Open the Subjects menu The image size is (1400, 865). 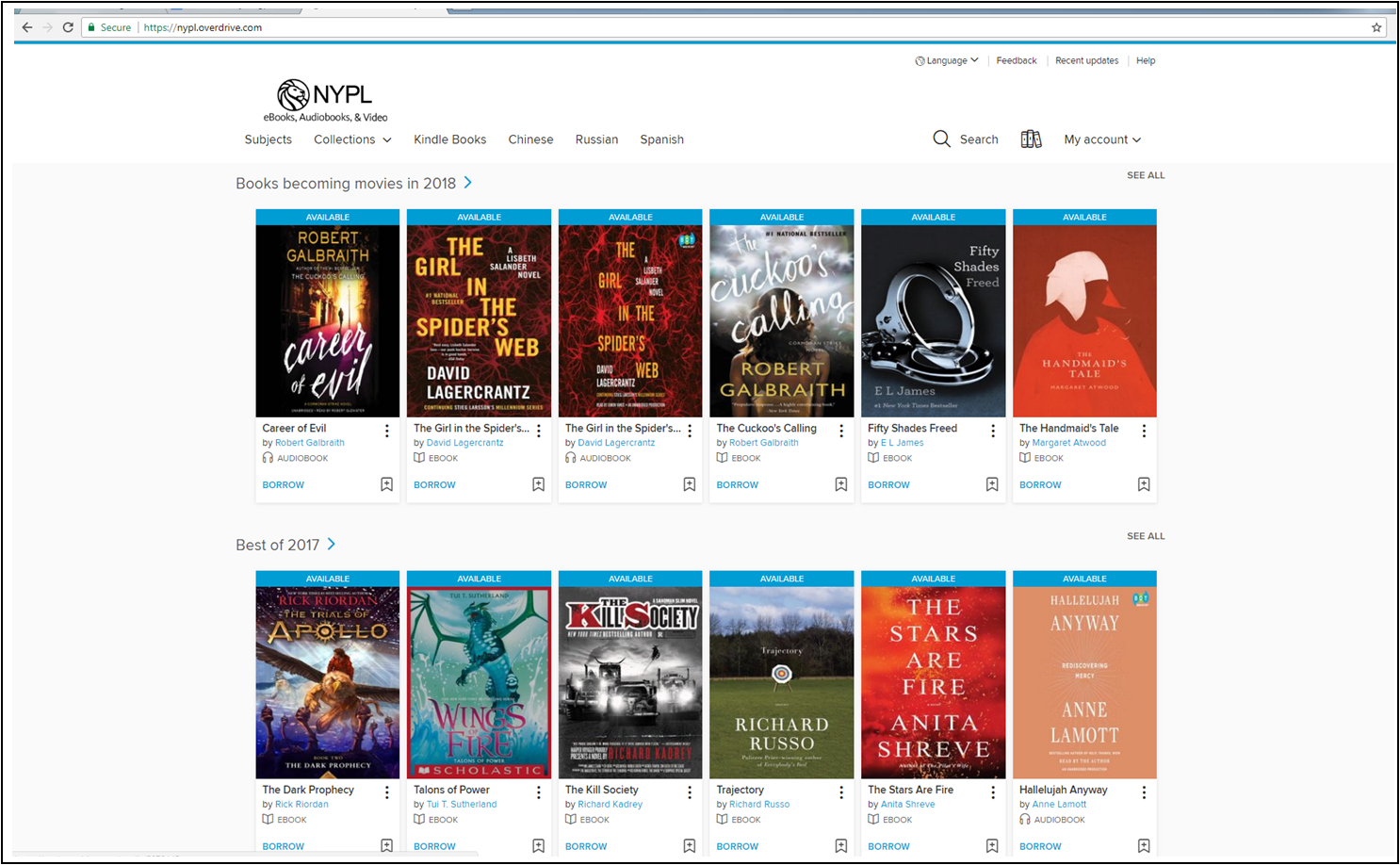pos(269,139)
